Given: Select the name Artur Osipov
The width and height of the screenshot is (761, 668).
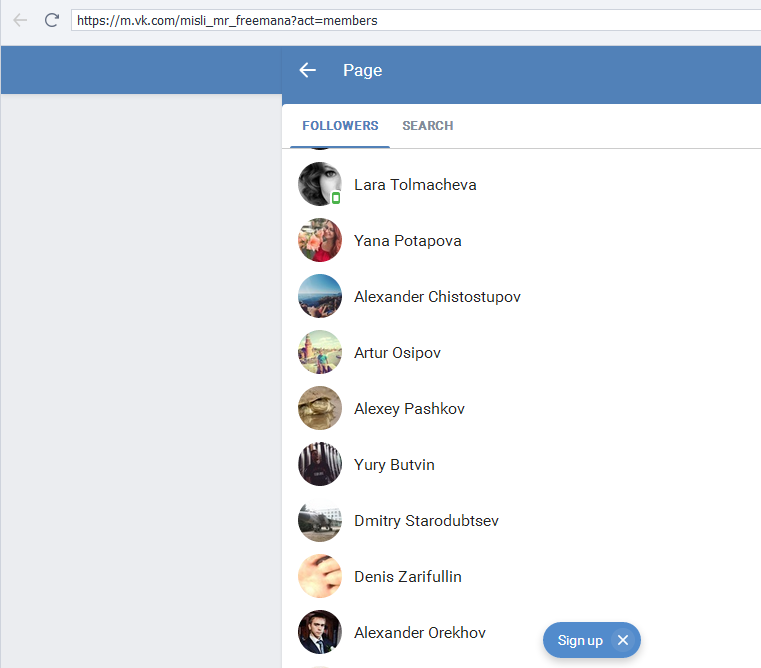Looking at the screenshot, I should (x=397, y=353).
